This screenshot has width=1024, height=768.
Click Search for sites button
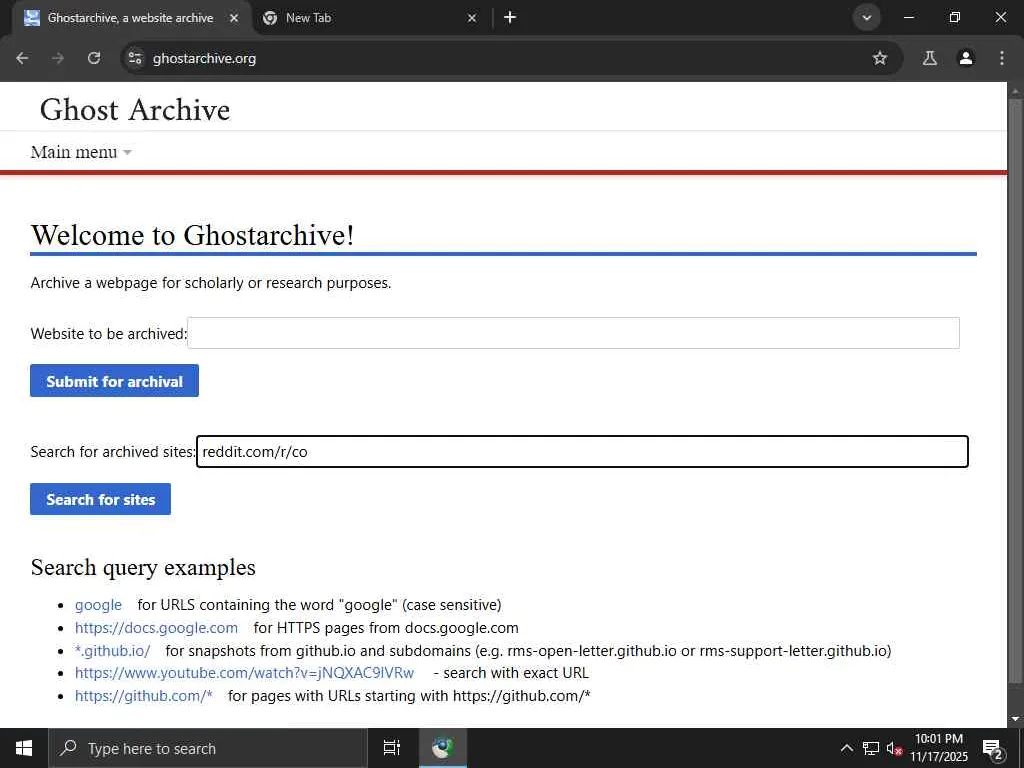pyautogui.click(x=101, y=499)
